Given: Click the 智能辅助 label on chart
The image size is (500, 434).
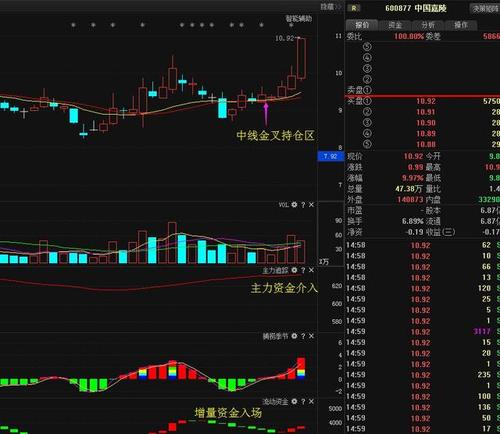Looking at the screenshot, I should click(x=299, y=19).
